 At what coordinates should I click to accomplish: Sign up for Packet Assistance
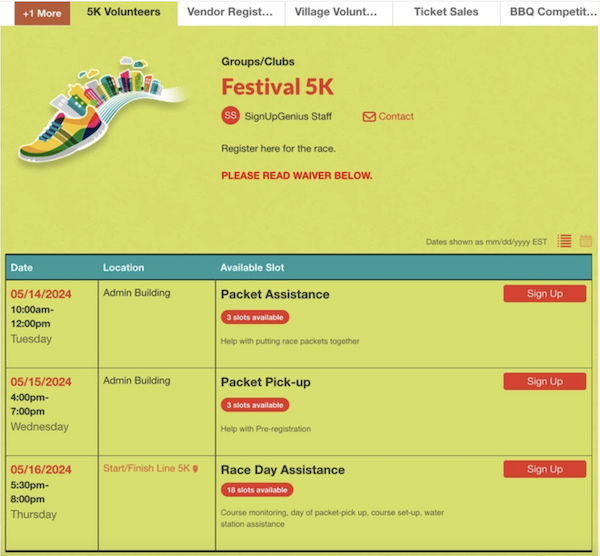(x=545, y=293)
